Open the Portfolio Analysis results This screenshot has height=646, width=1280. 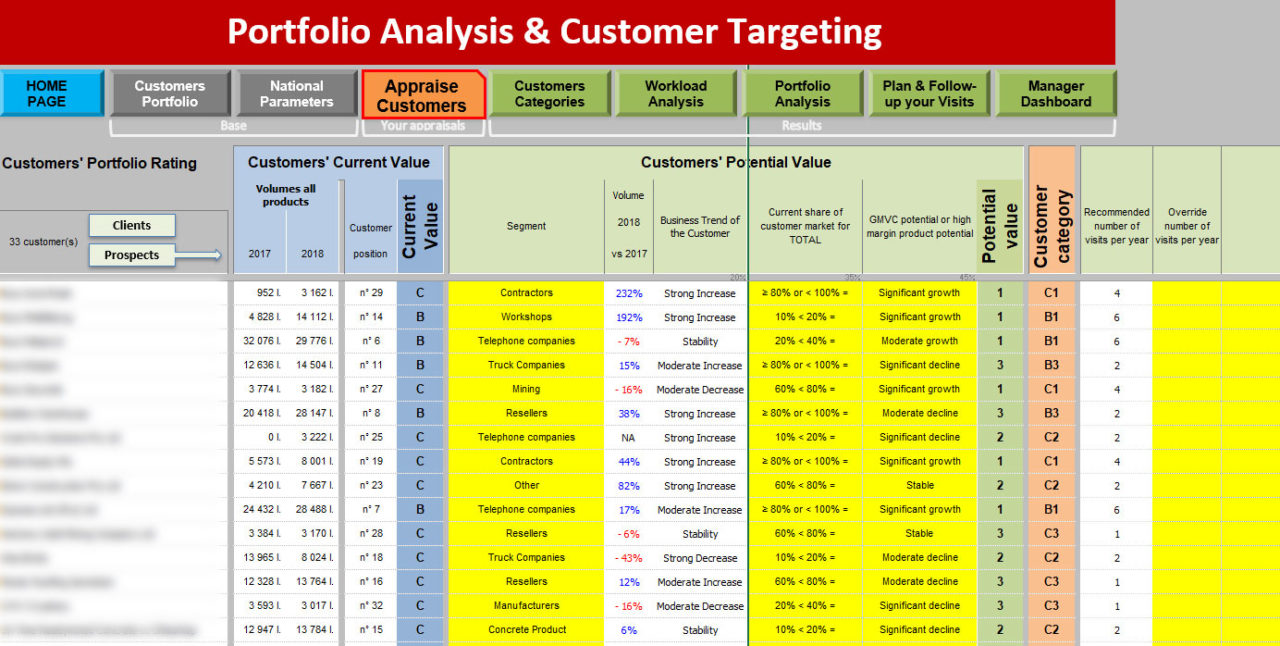803,92
